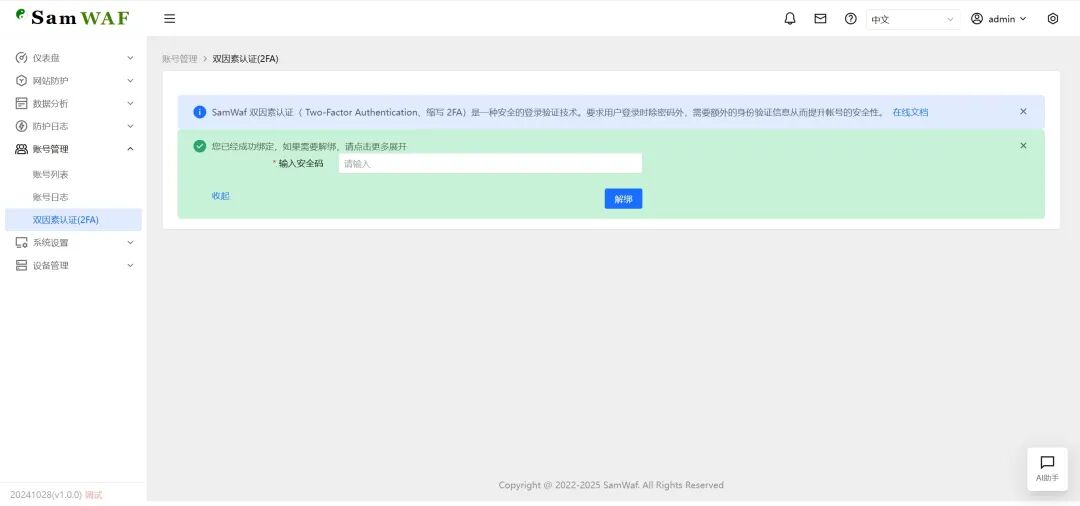Click the 数据分析 icon
This screenshot has width=1080, height=506.
(x=21, y=103)
